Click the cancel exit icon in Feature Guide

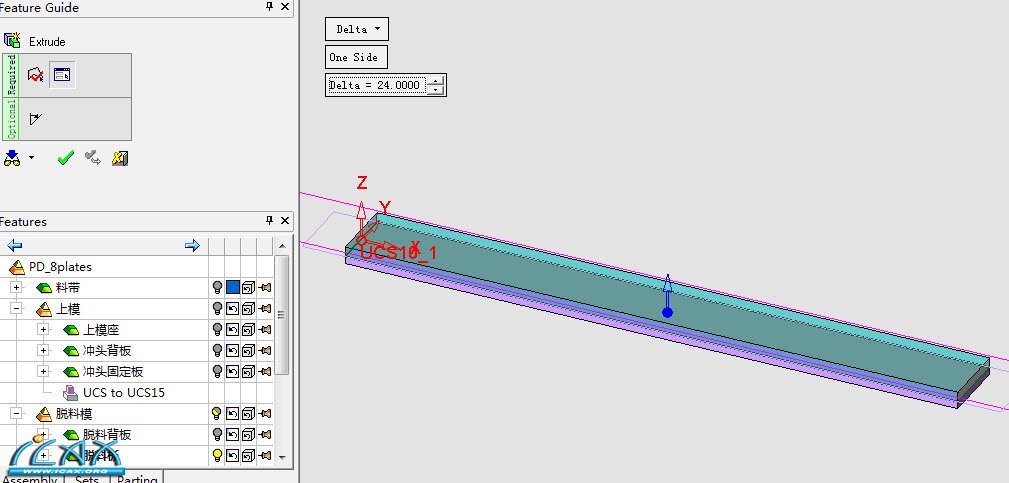[120, 158]
